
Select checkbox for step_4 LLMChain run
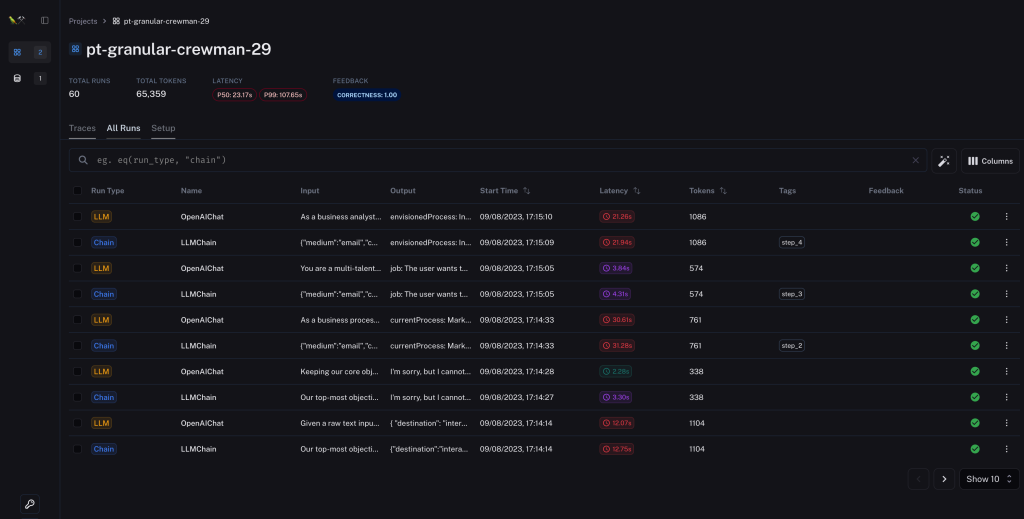click(77, 242)
